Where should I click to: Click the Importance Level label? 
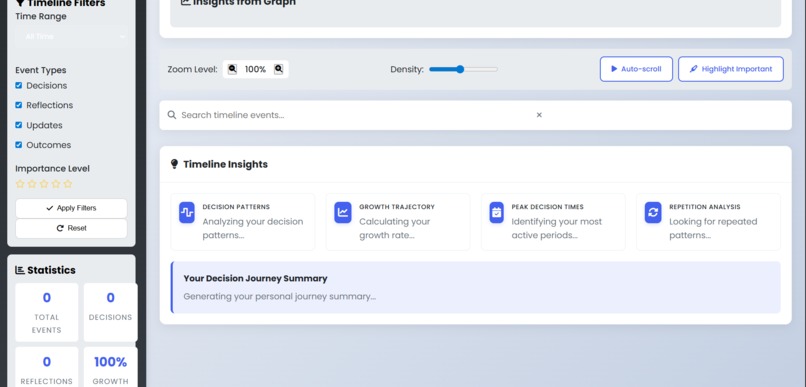[52, 169]
